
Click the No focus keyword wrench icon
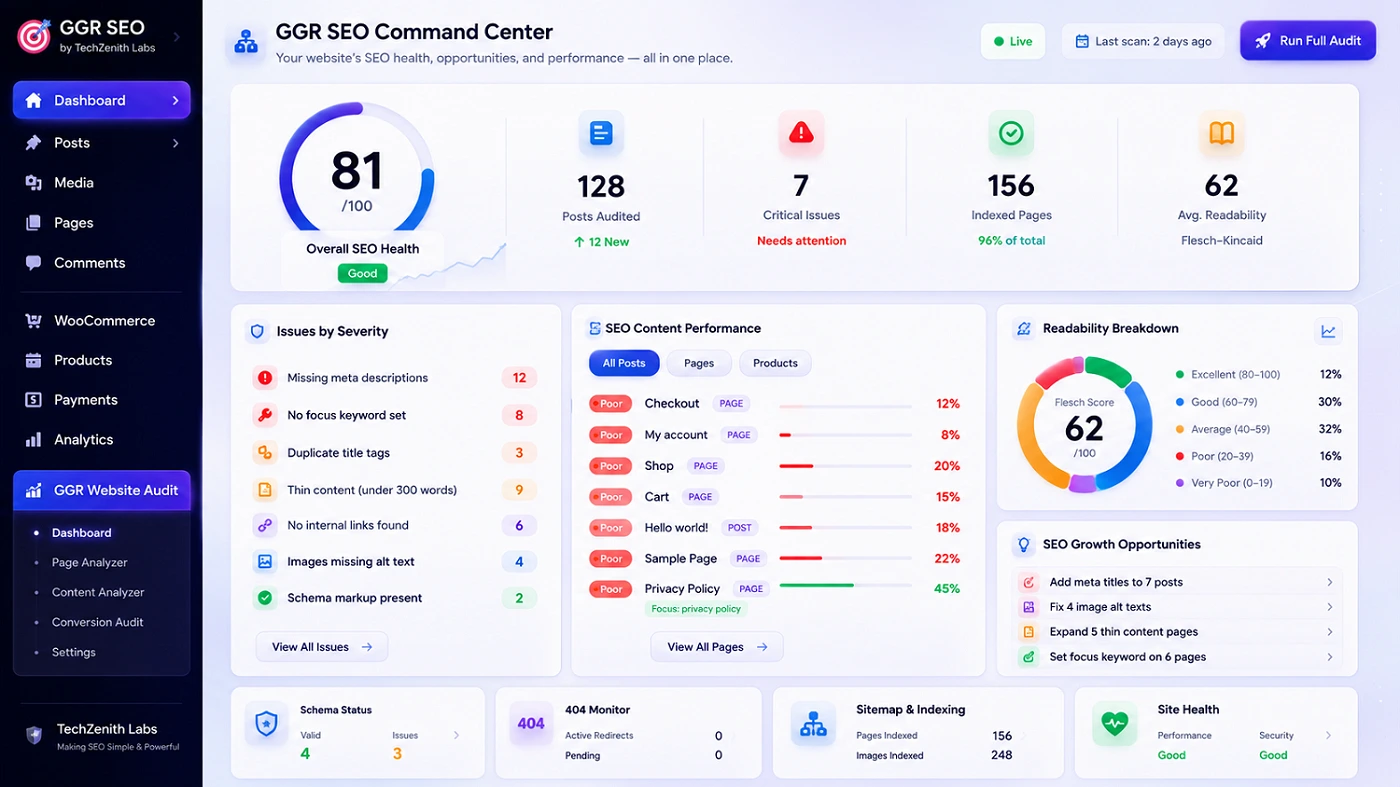[265, 415]
